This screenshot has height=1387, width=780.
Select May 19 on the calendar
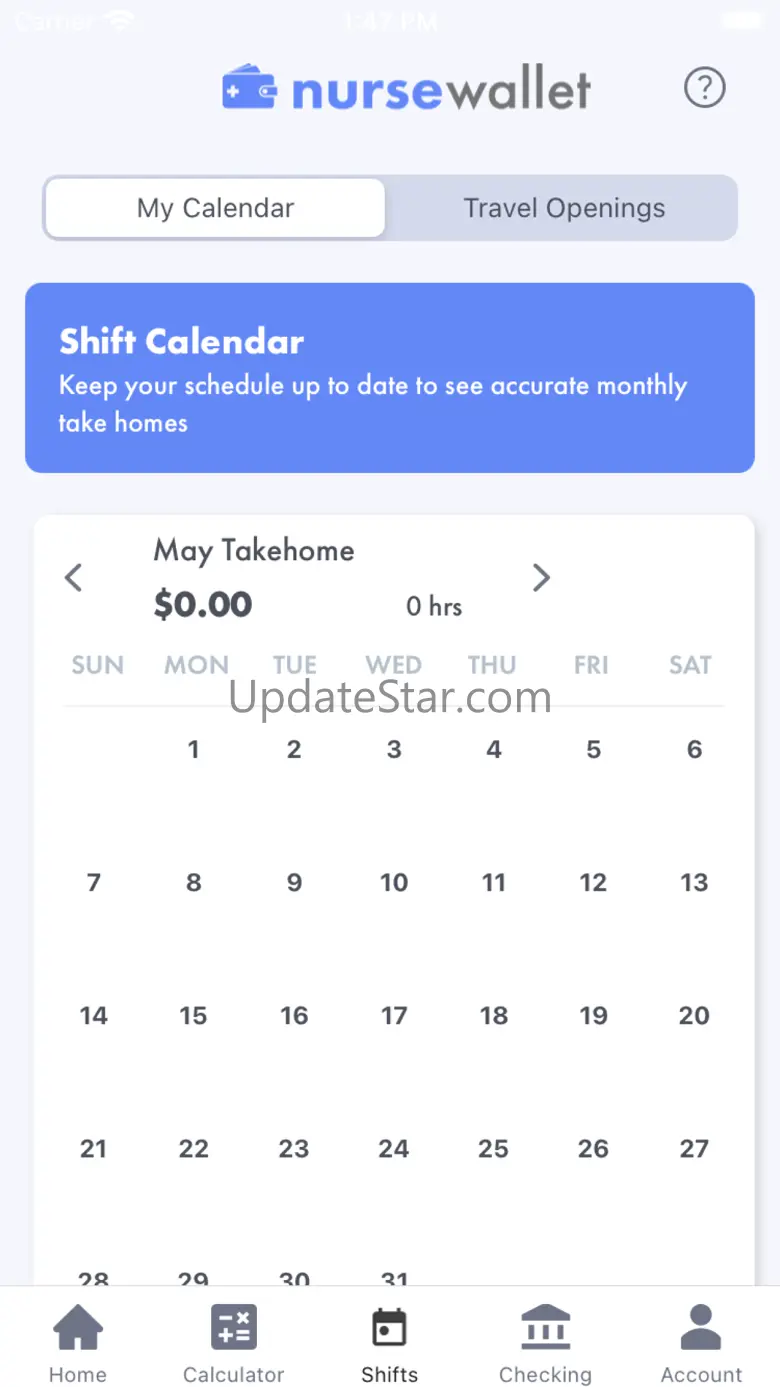pos(594,1015)
